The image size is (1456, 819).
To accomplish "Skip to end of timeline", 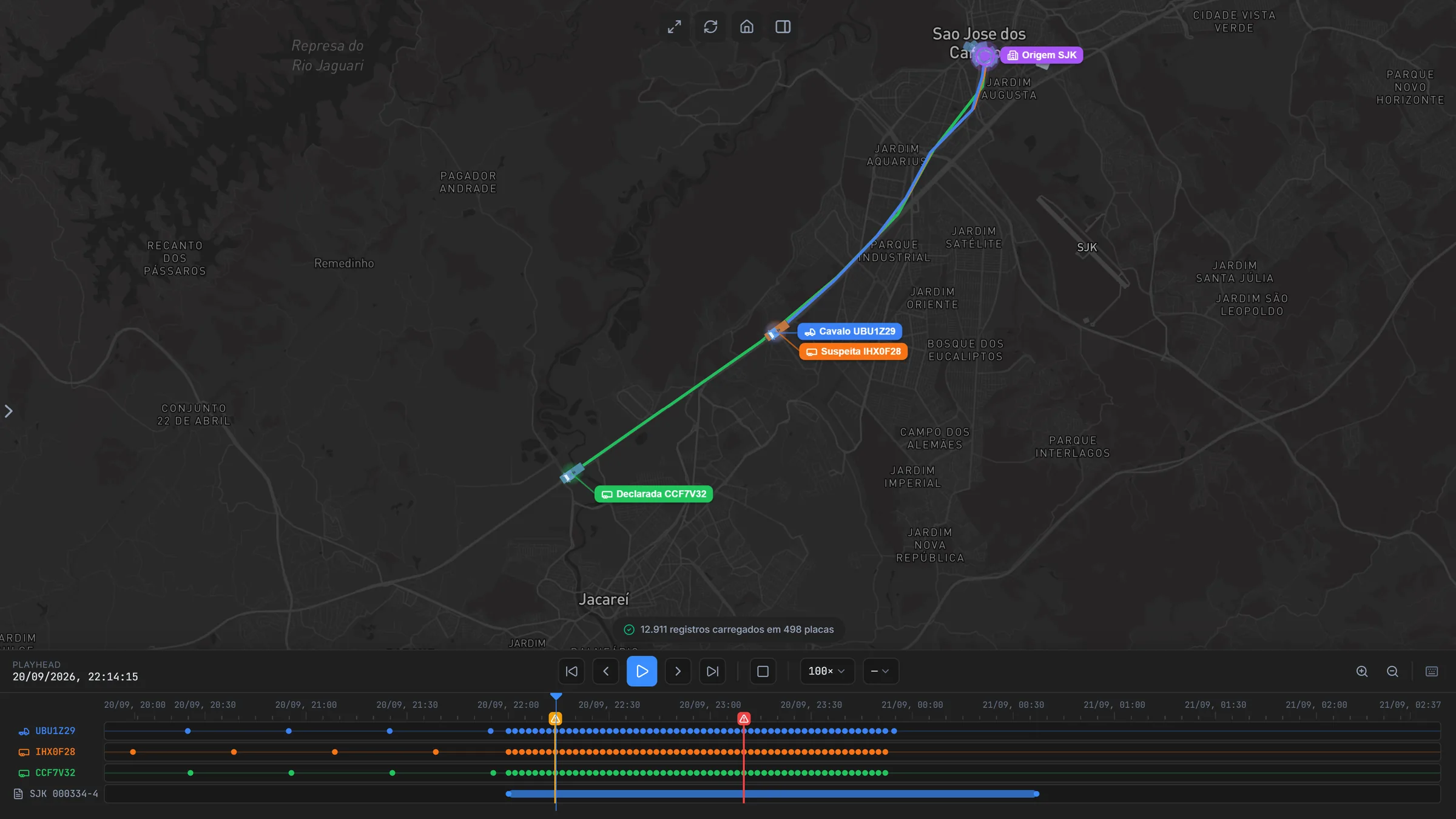I will tap(712, 671).
